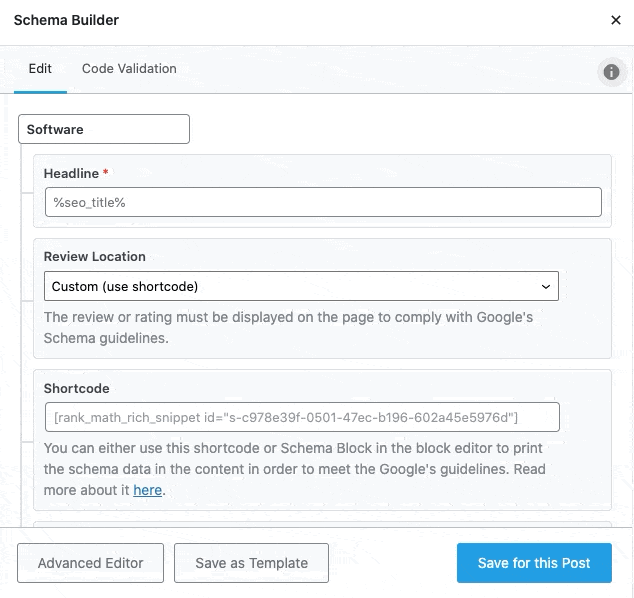Click Save as Template button
Viewport: 634px width, 598px height.
pos(251,563)
